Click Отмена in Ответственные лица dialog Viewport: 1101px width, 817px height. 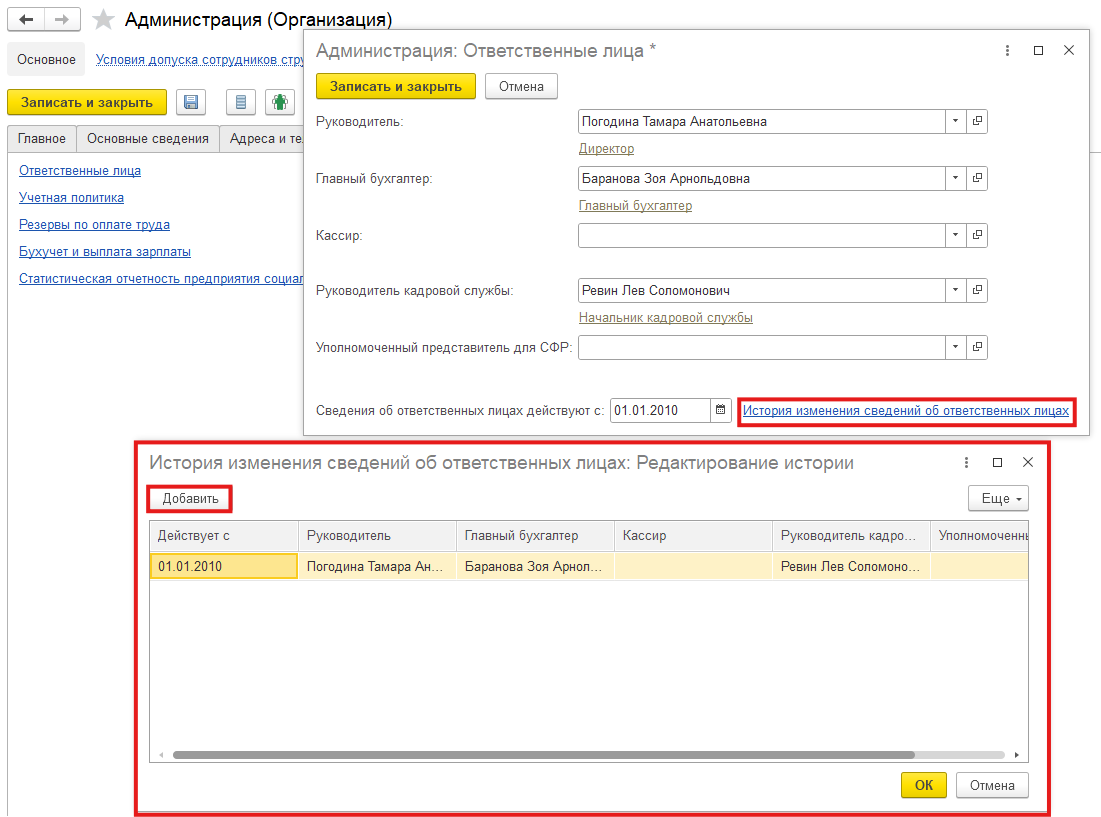[521, 86]
